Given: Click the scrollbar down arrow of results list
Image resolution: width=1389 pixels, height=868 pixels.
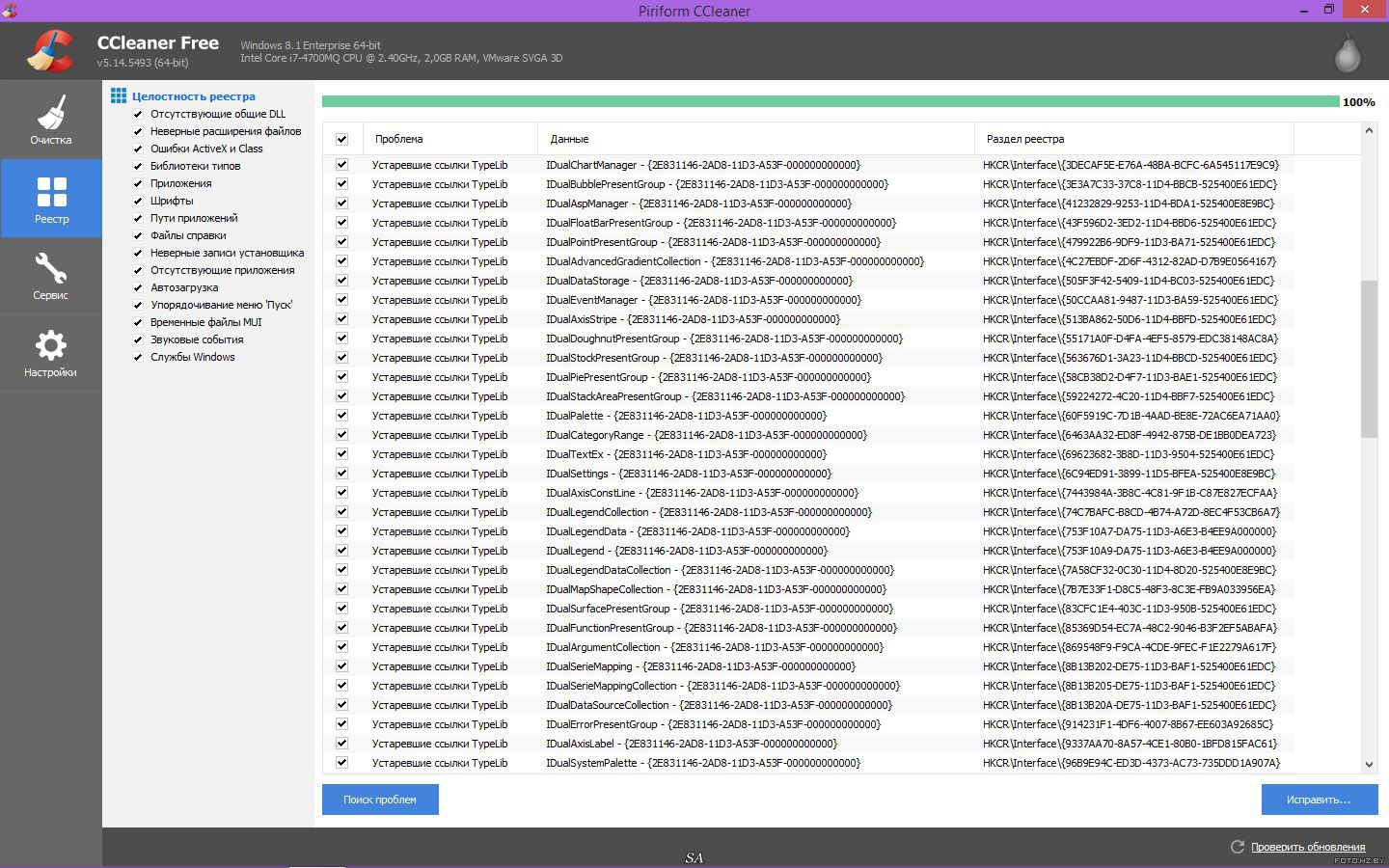Looking at the screenshot, I should tap(1369, 765).
